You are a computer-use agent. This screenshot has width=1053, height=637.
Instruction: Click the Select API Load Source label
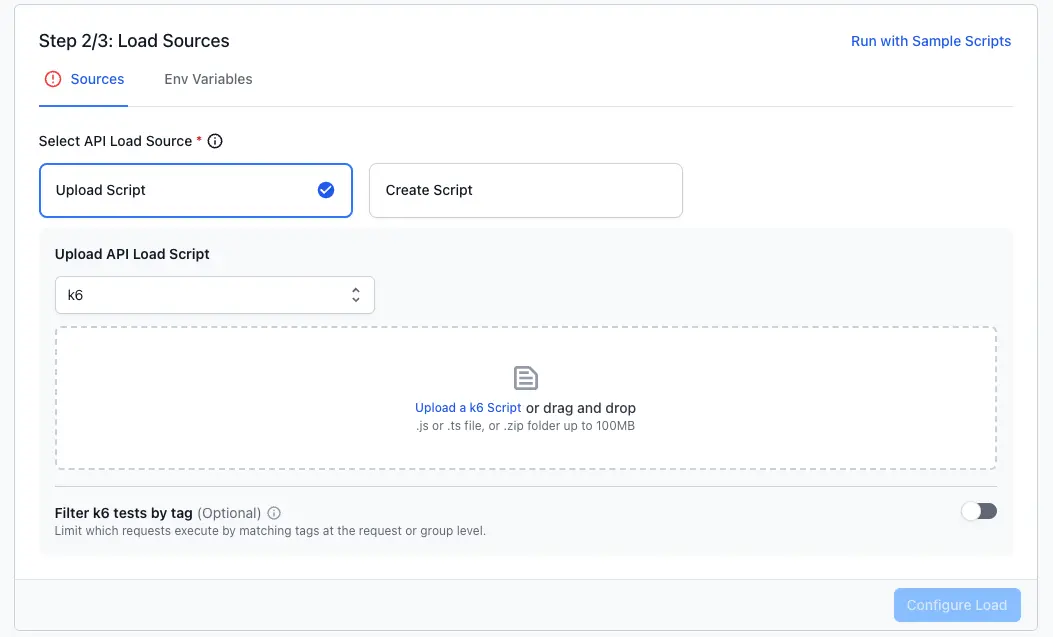click(116, 141)
